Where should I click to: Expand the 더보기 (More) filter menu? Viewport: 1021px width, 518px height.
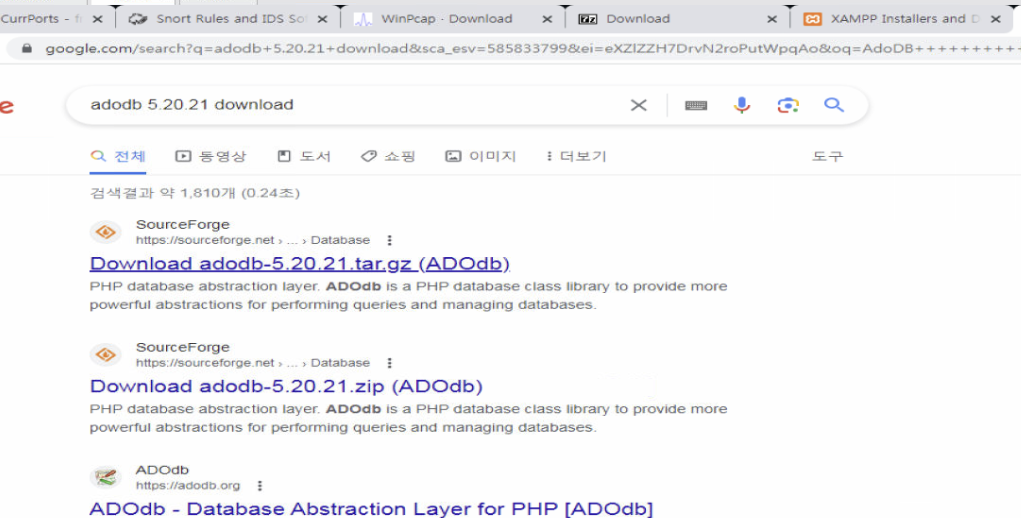point(576,156)
